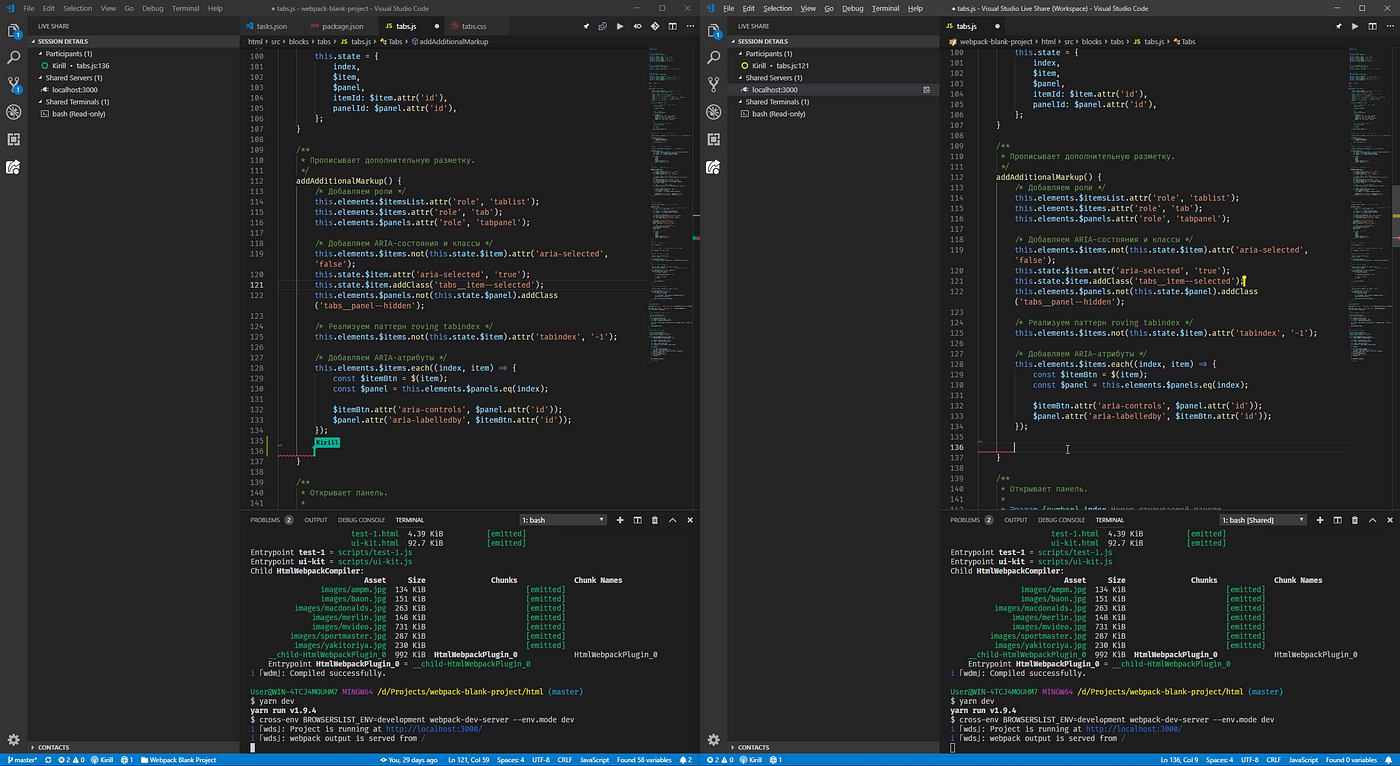1400x766 pixels.
Task: Open Manage gear icon in left window
Action: [13, 740]
